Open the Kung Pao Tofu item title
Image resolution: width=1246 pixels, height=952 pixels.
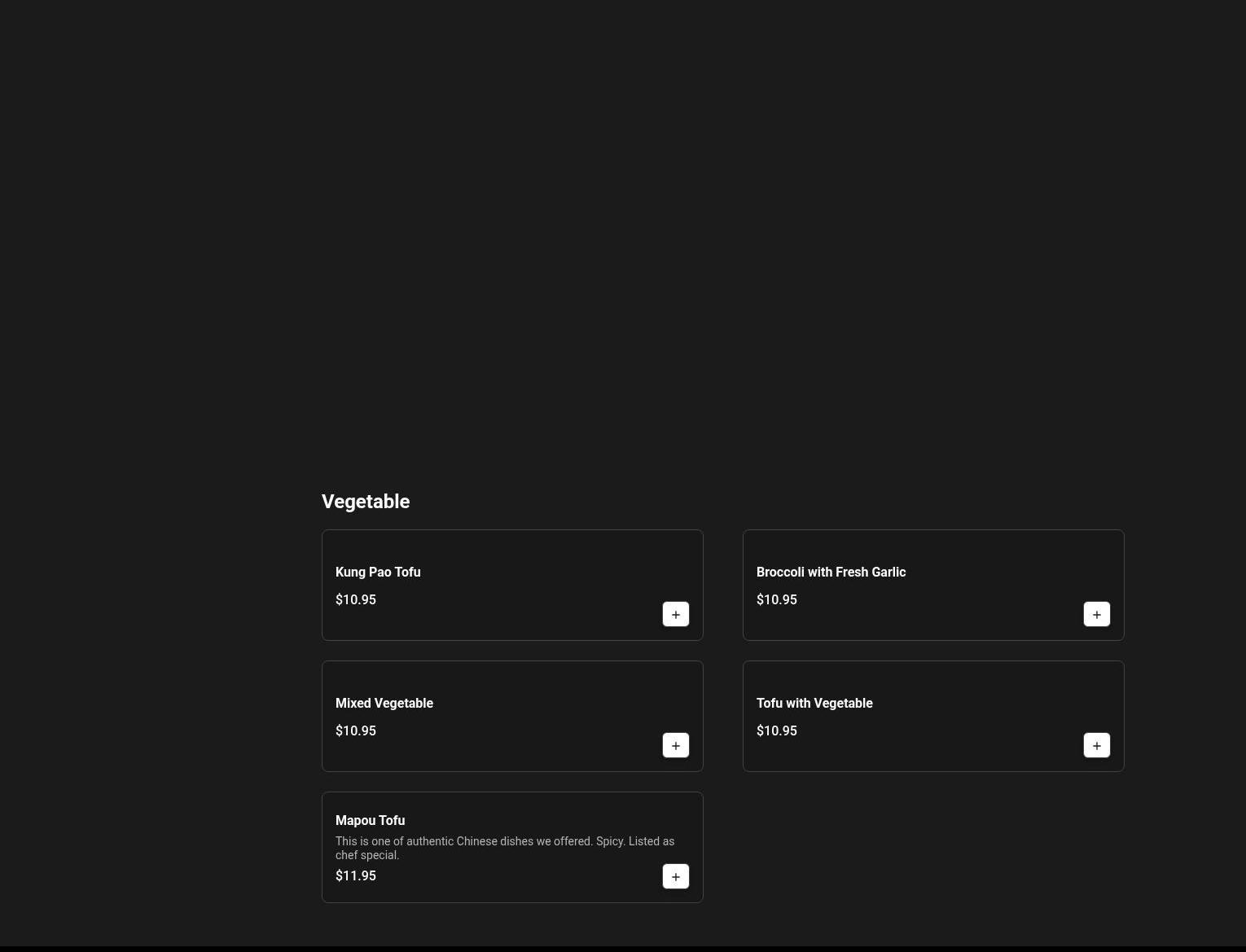click(x=378, y=572)
